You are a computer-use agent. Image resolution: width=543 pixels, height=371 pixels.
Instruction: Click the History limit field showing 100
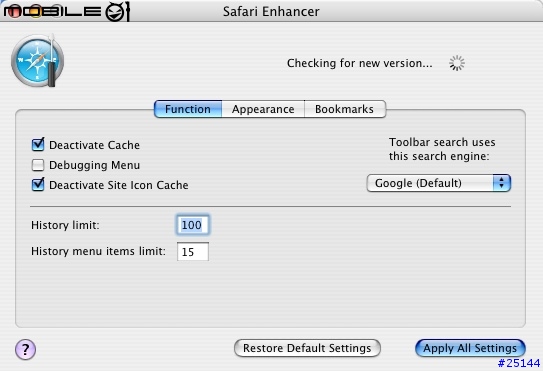click(193, 225)
